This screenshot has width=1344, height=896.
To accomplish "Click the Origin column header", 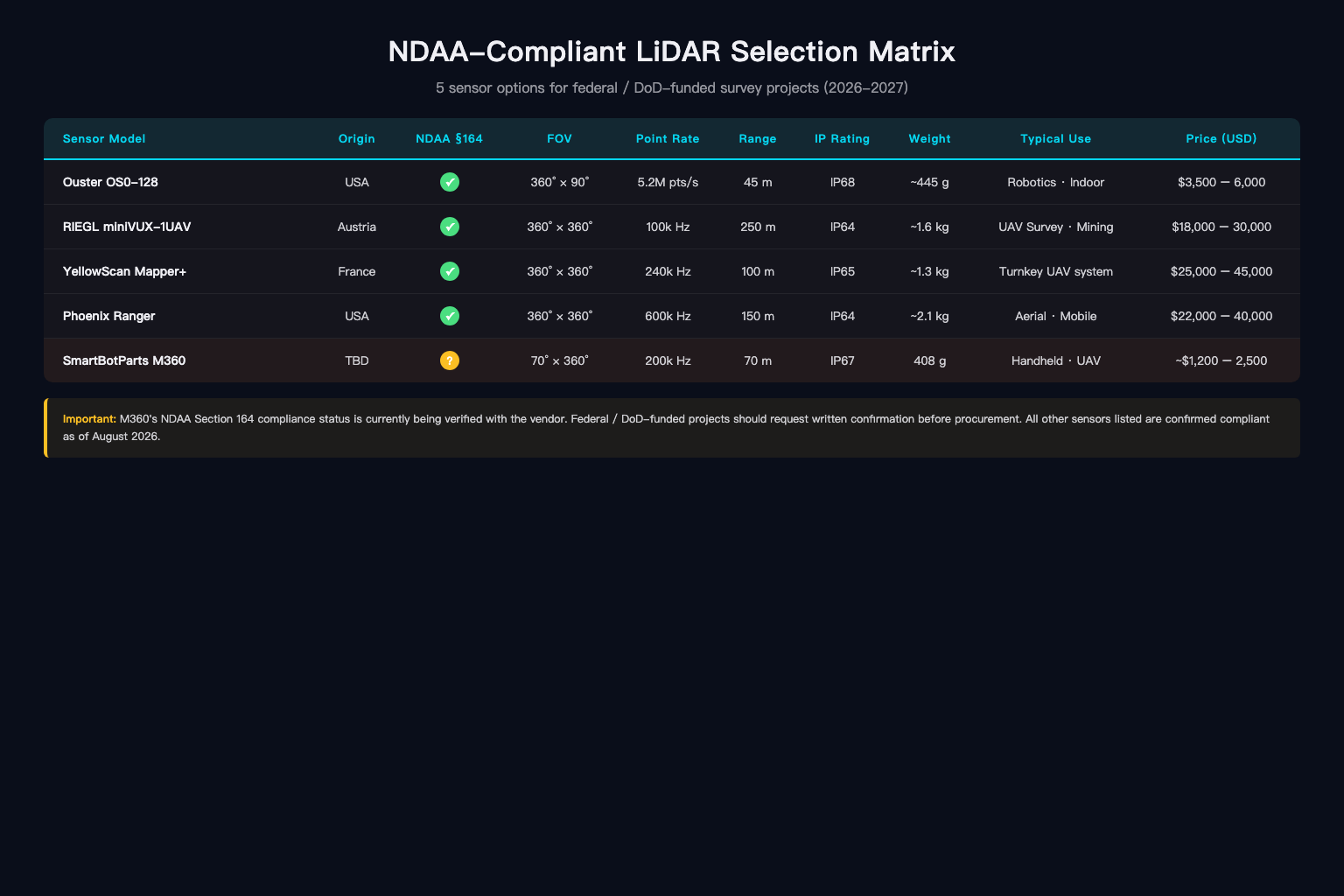I will [x=357, y=138].
